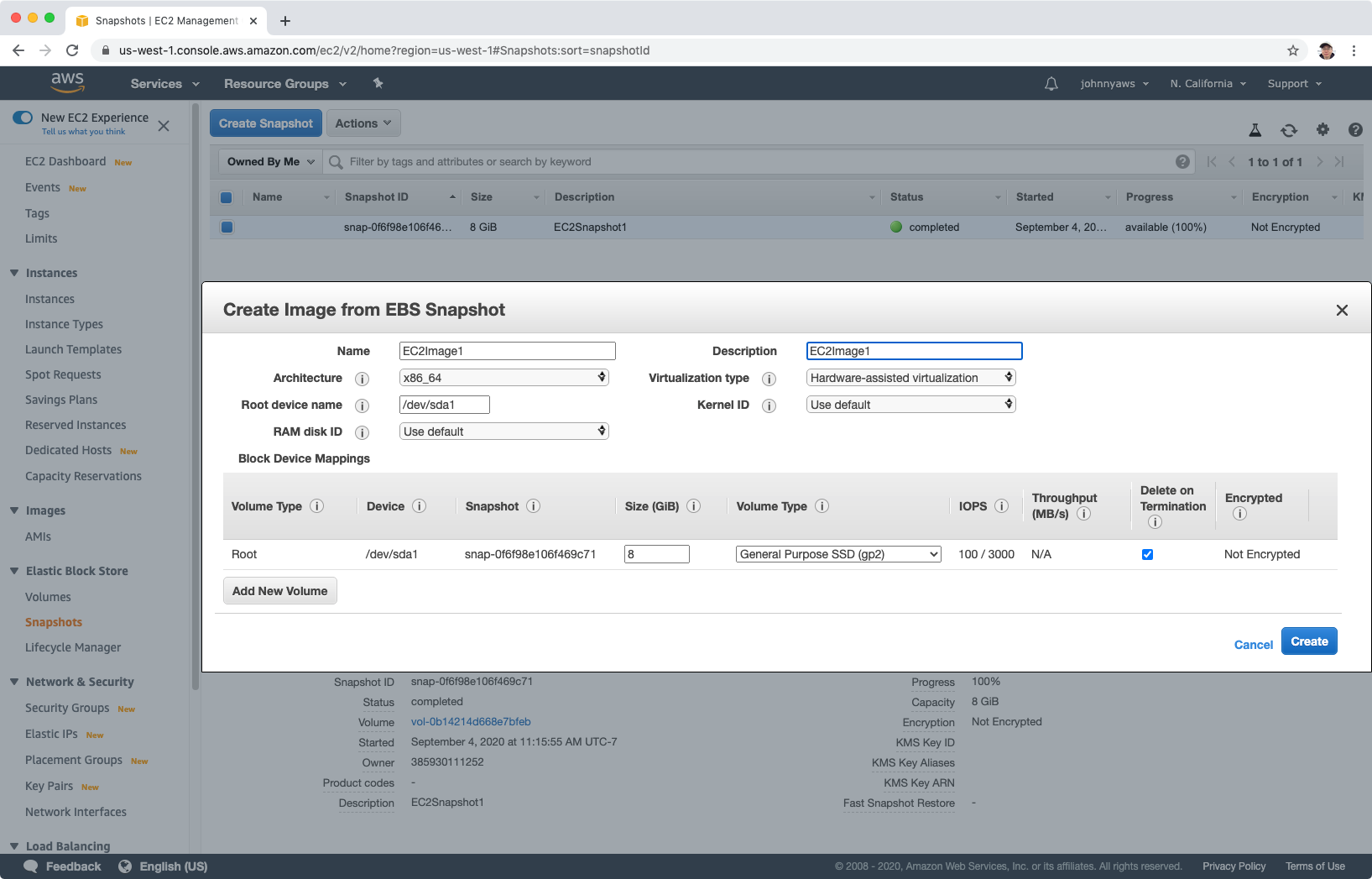The width and height of the screenshot is (1372, 879).
Task: Click the filter help icon in search bar
Action: (x=1182, y=162)
